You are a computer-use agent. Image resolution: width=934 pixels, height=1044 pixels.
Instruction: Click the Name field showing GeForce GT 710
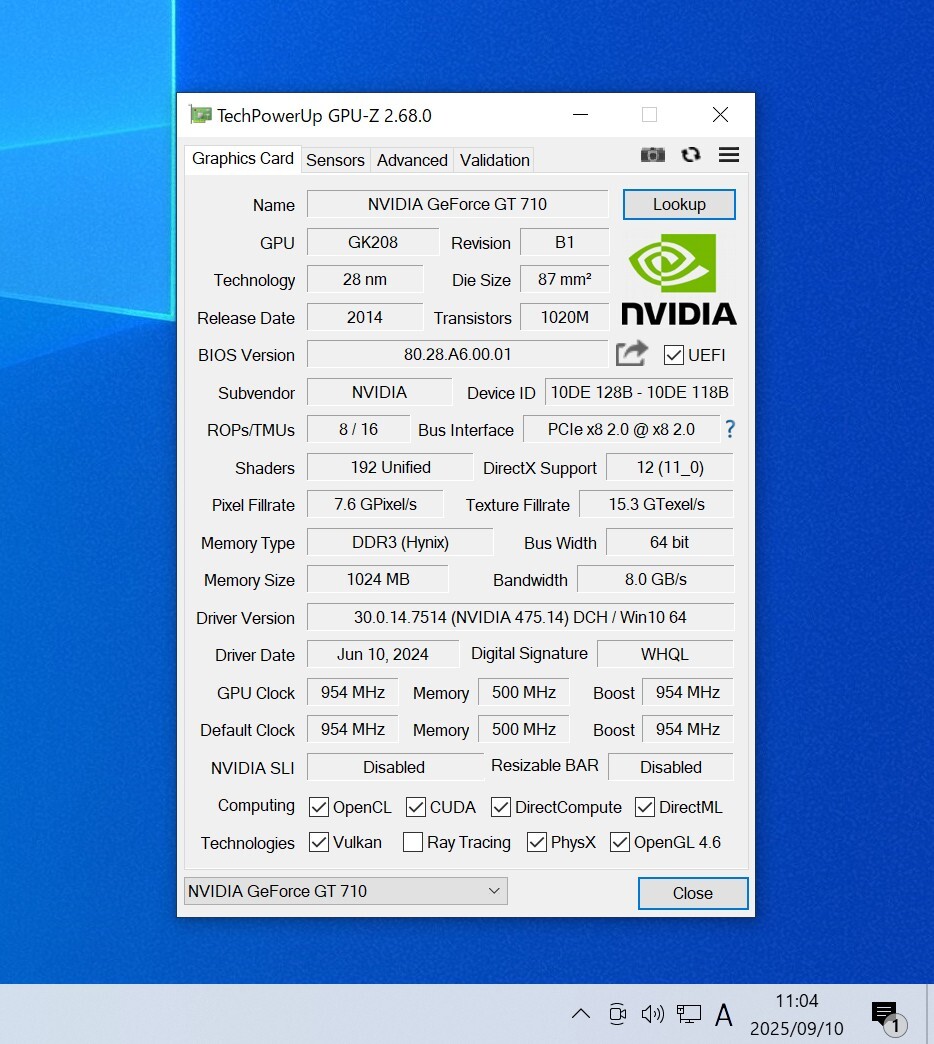tap(457, 204)
